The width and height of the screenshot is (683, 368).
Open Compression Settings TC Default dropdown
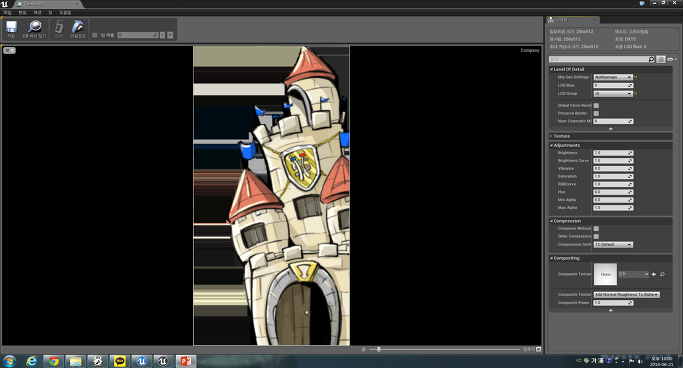point(613,244)
